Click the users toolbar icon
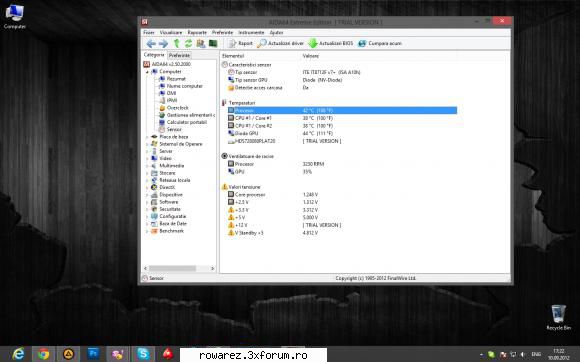This screenshot has height=362, width=580. pos(201,44)
